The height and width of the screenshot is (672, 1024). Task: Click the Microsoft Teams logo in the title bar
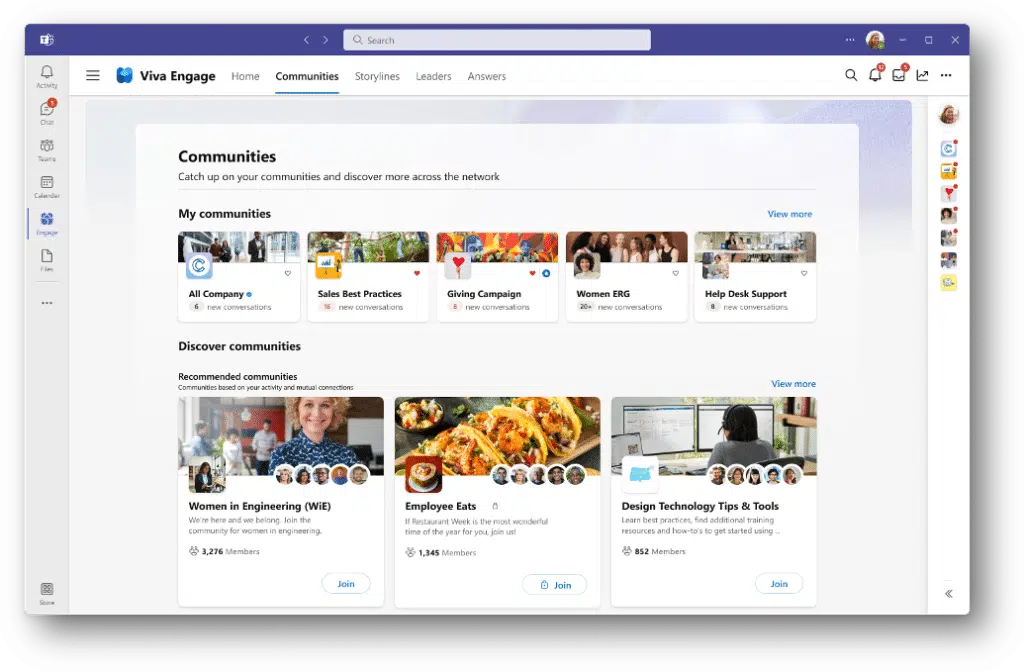point(47,40)
